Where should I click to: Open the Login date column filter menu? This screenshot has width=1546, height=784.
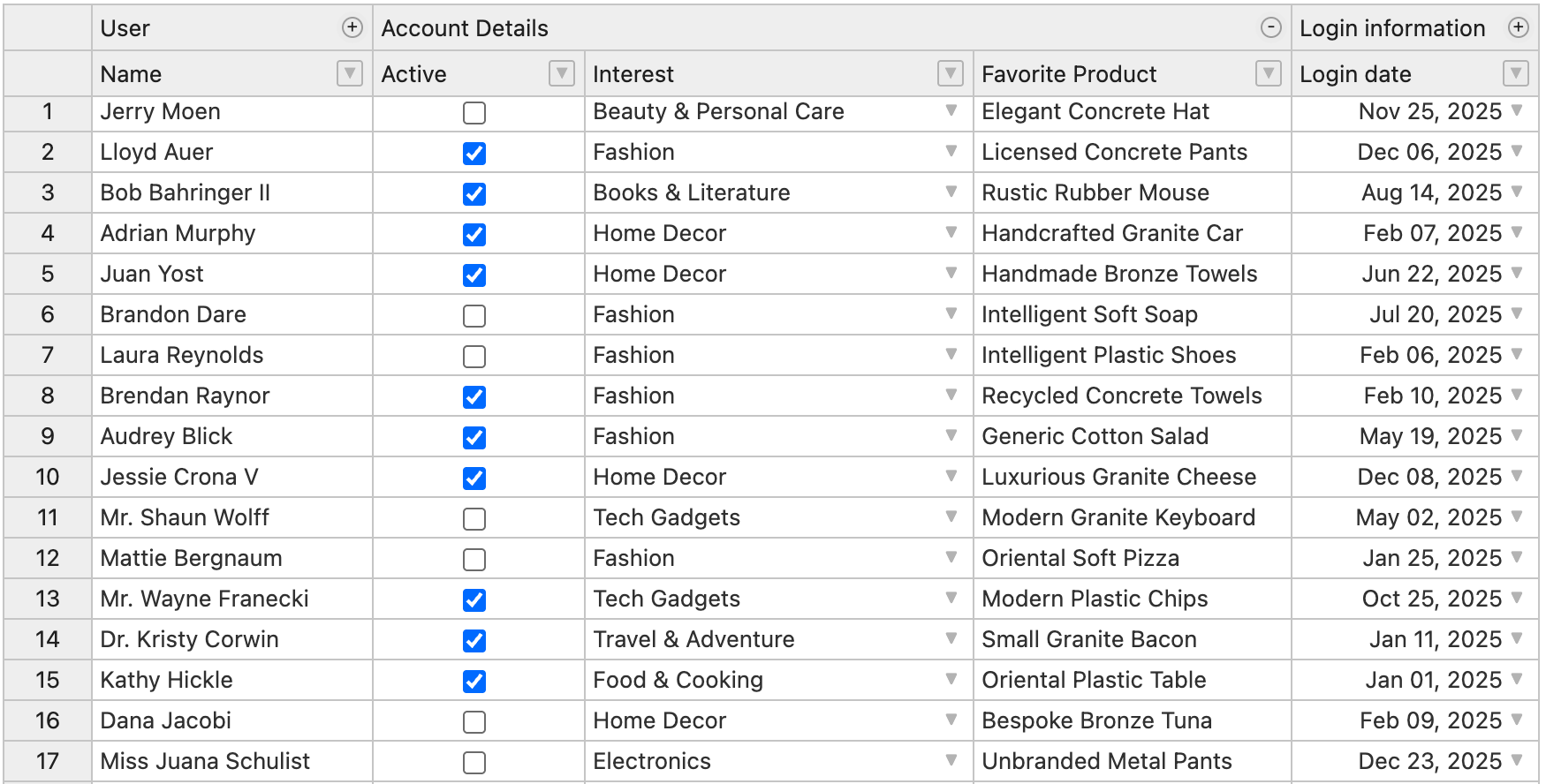[1516, 73]
